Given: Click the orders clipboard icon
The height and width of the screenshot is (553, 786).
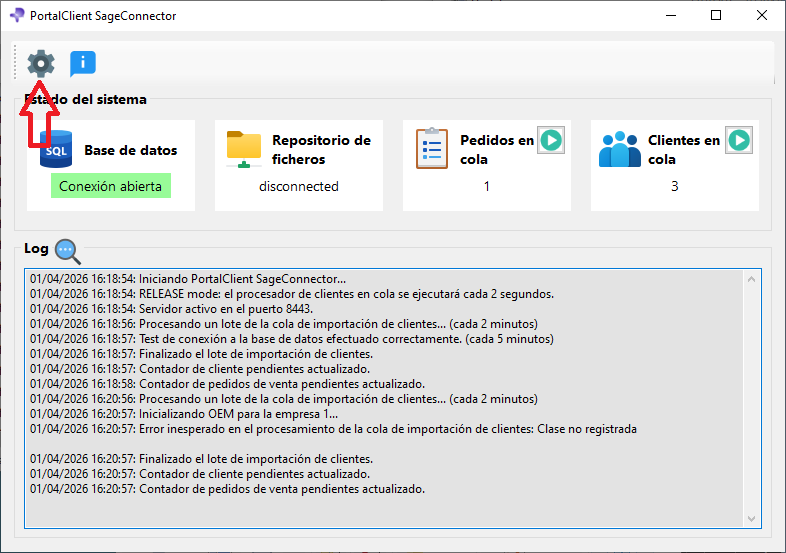Looking at the screenshot, I should (x=432, y=148).
